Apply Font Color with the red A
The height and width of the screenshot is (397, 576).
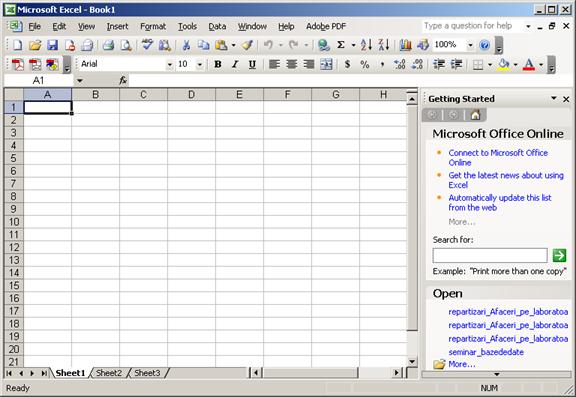point(529,64)
